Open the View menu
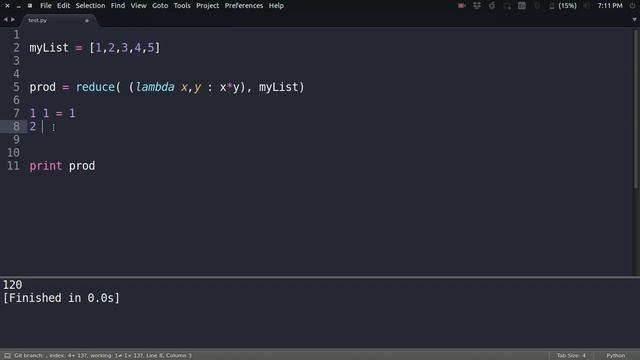This screenshot has width=640, height=360. (x=138, y=6)
